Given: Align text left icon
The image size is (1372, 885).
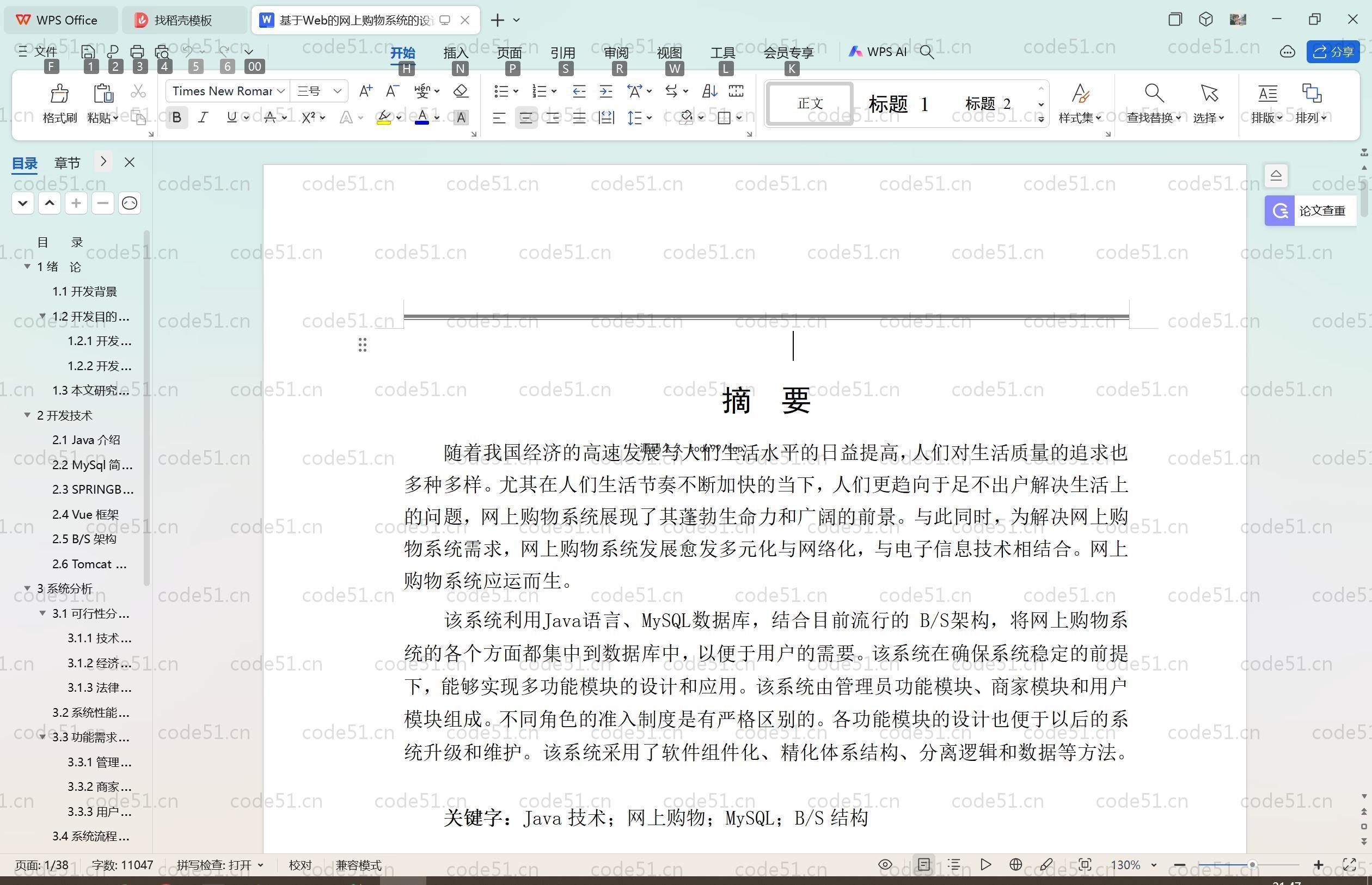Looking at the screenshot, I should tap(499, 118).
